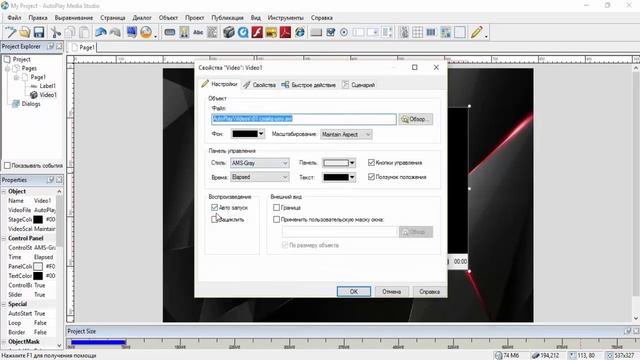Collapse the Special properties section
The width and height of the screenshot is (640, 360).
tap(4, 304)
